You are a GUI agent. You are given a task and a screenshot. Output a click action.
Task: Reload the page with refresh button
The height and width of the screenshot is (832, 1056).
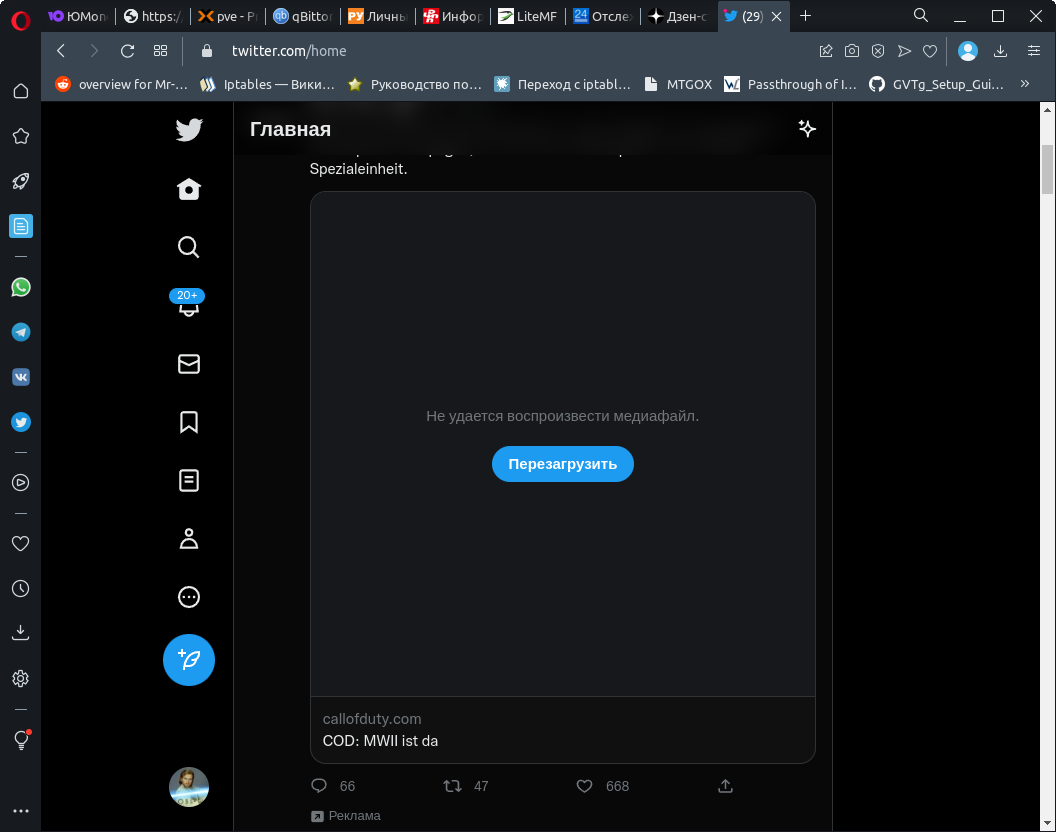coord(127,51)
